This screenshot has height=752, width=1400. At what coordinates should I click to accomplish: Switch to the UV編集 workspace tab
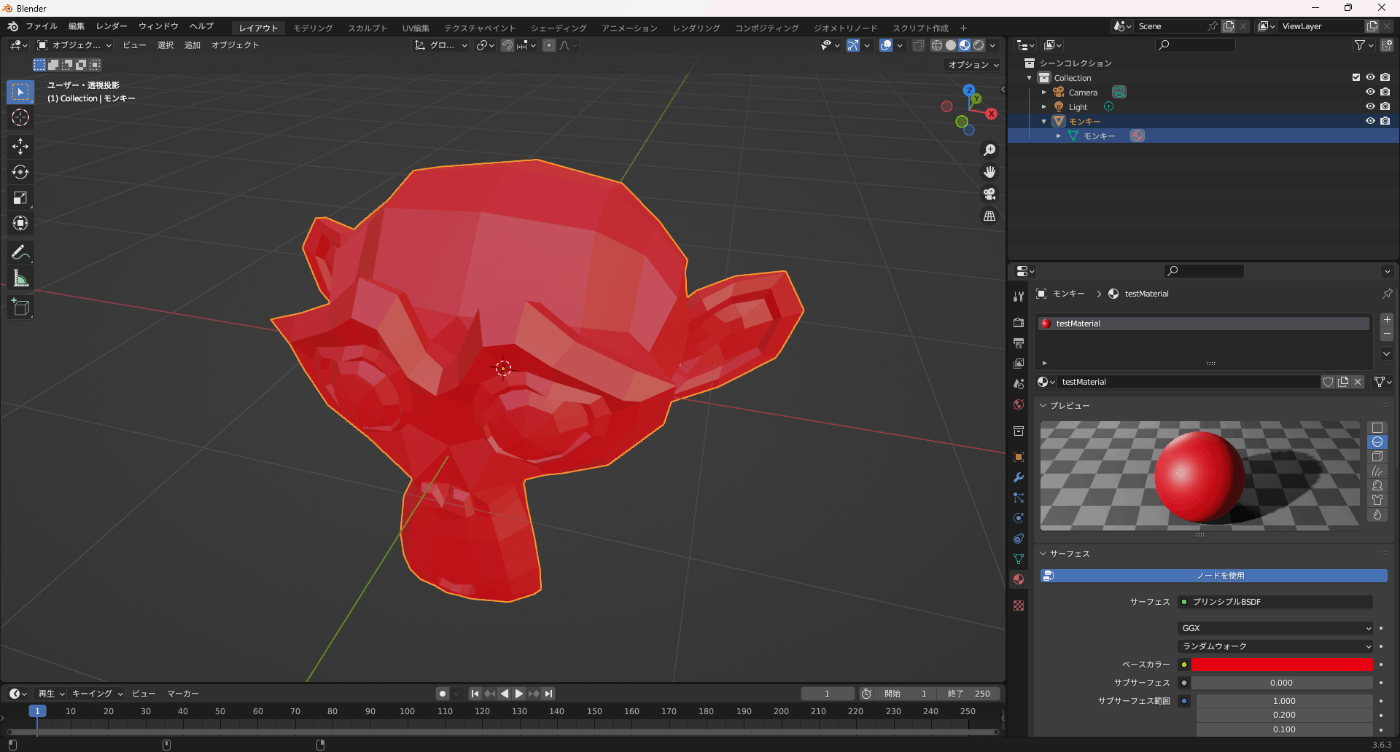(x=415, y=28)
